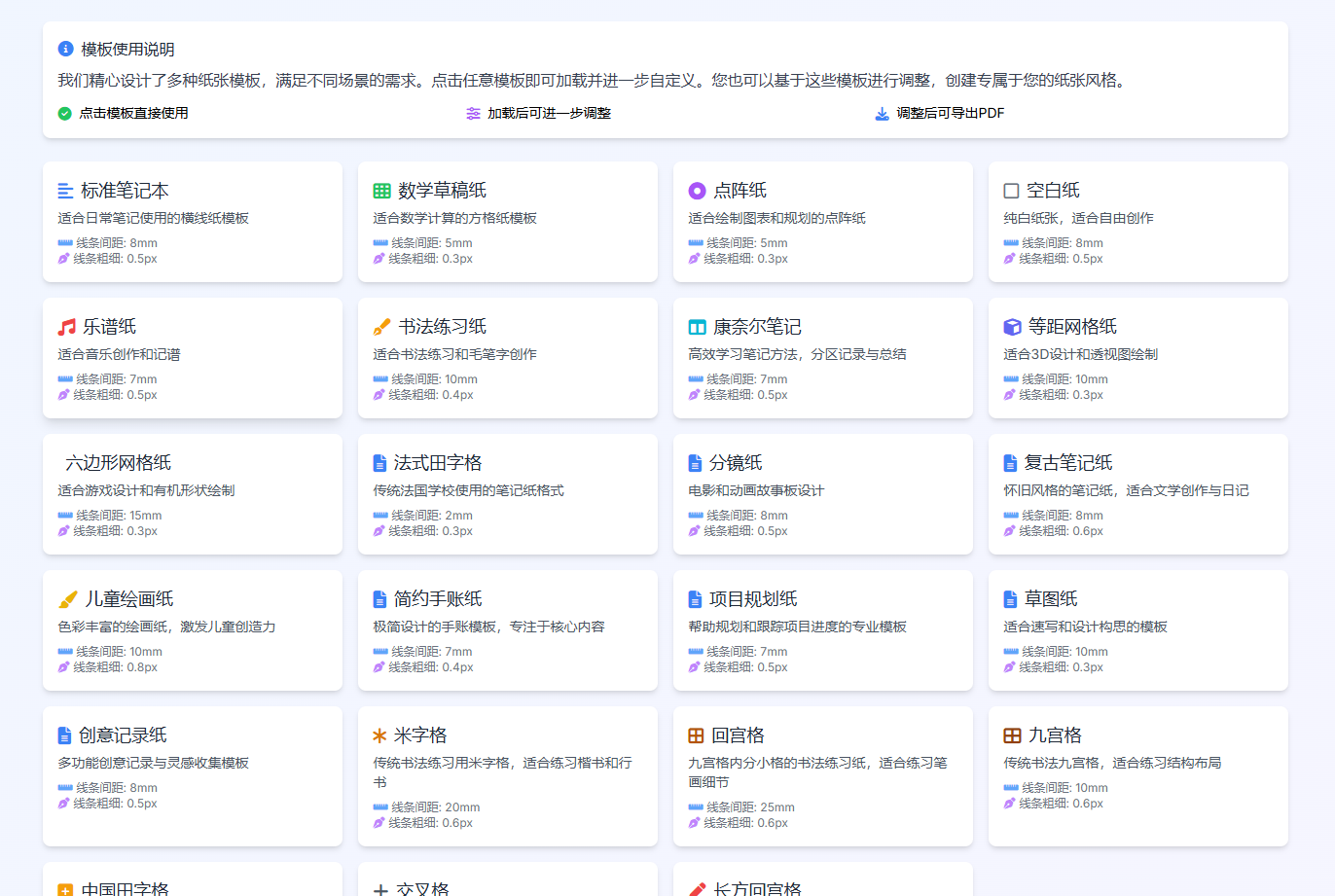Select the 复古笔记纸 template

pos(1137,494)
